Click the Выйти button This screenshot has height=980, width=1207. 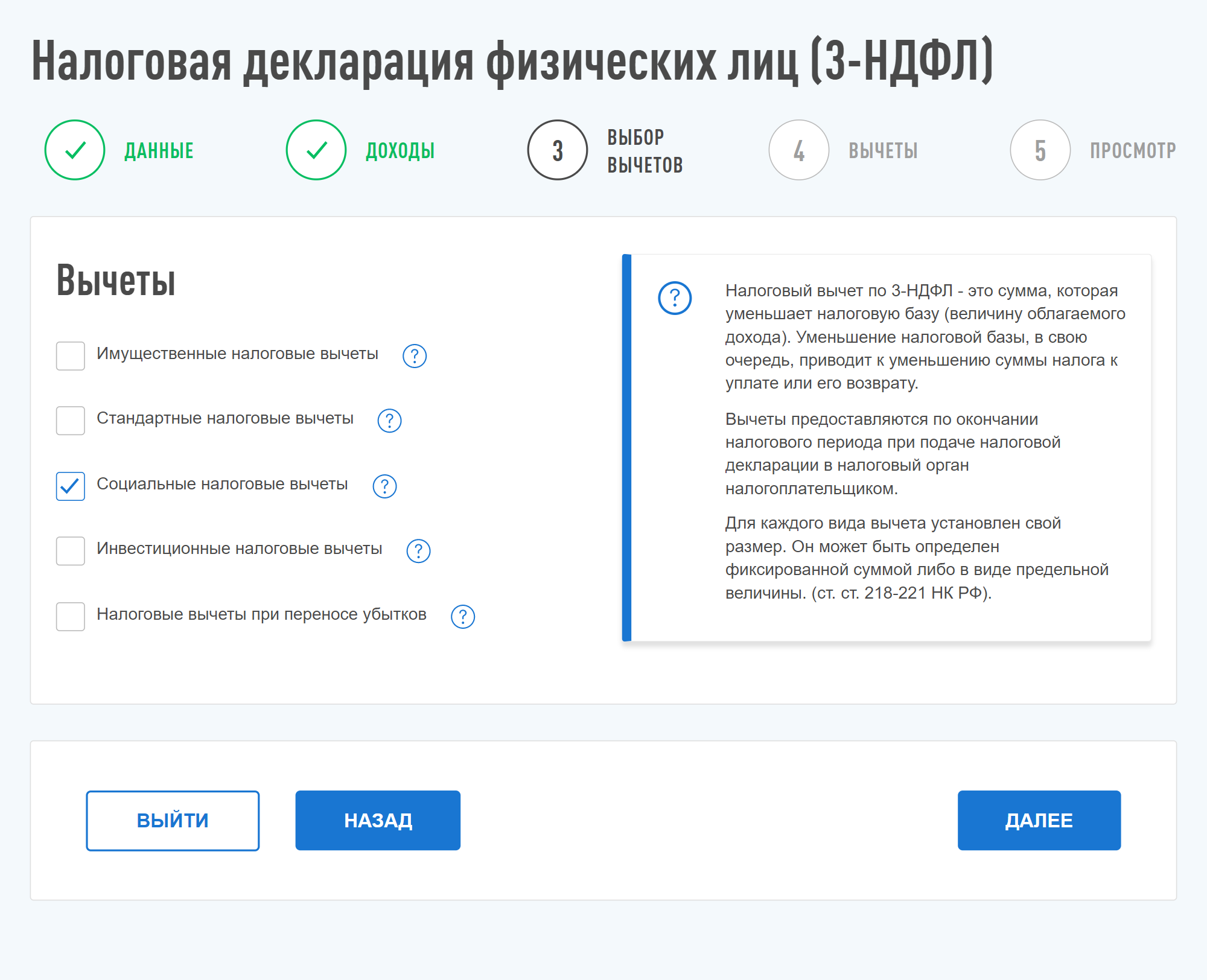pos(173,821)
